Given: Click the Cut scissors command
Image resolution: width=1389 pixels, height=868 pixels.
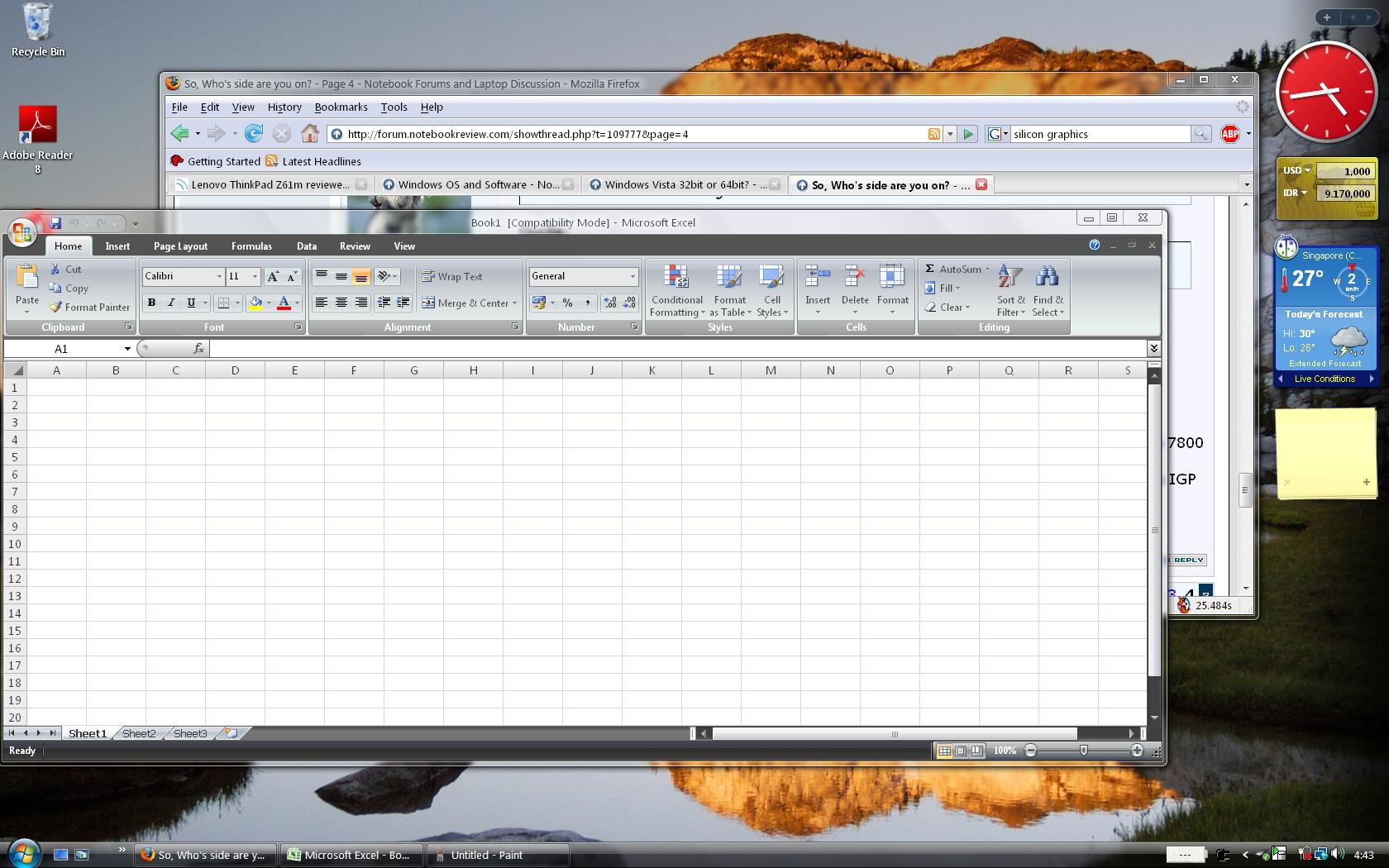Looking at the screenshot, I should pos(65,269).
